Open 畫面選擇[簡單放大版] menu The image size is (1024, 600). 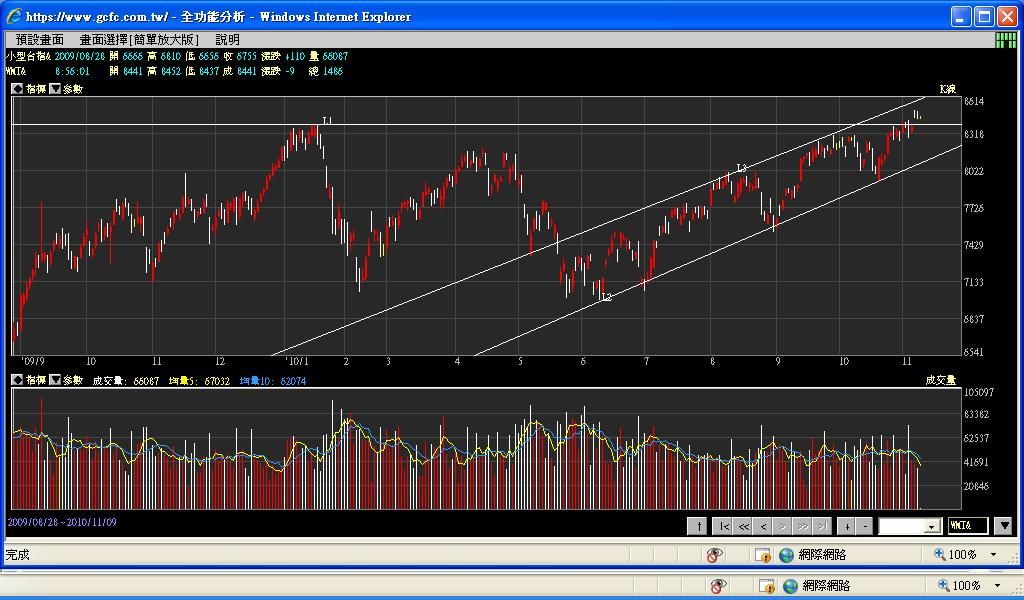(x=139, y=40)
